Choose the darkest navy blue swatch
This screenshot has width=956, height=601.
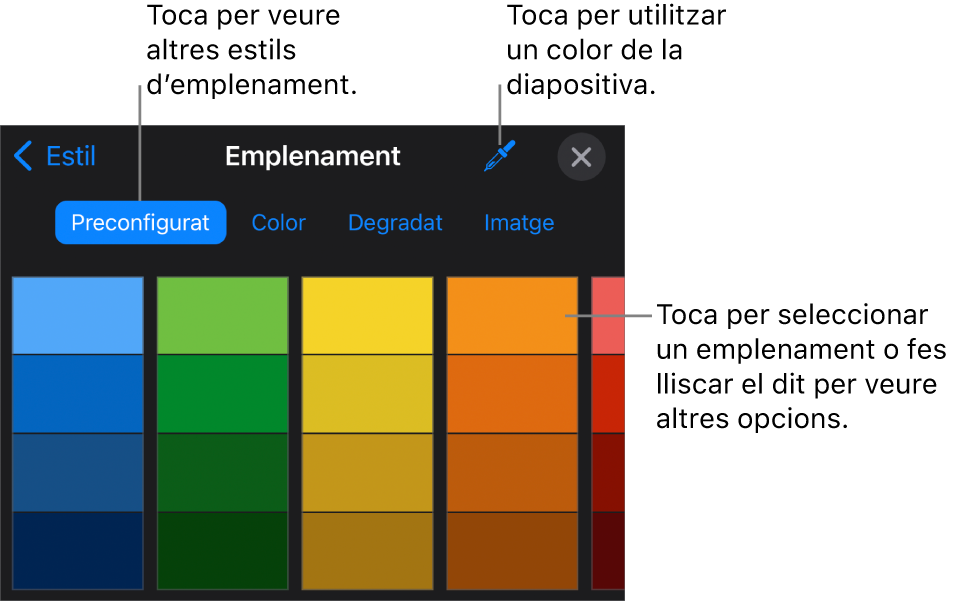point(78,551)
